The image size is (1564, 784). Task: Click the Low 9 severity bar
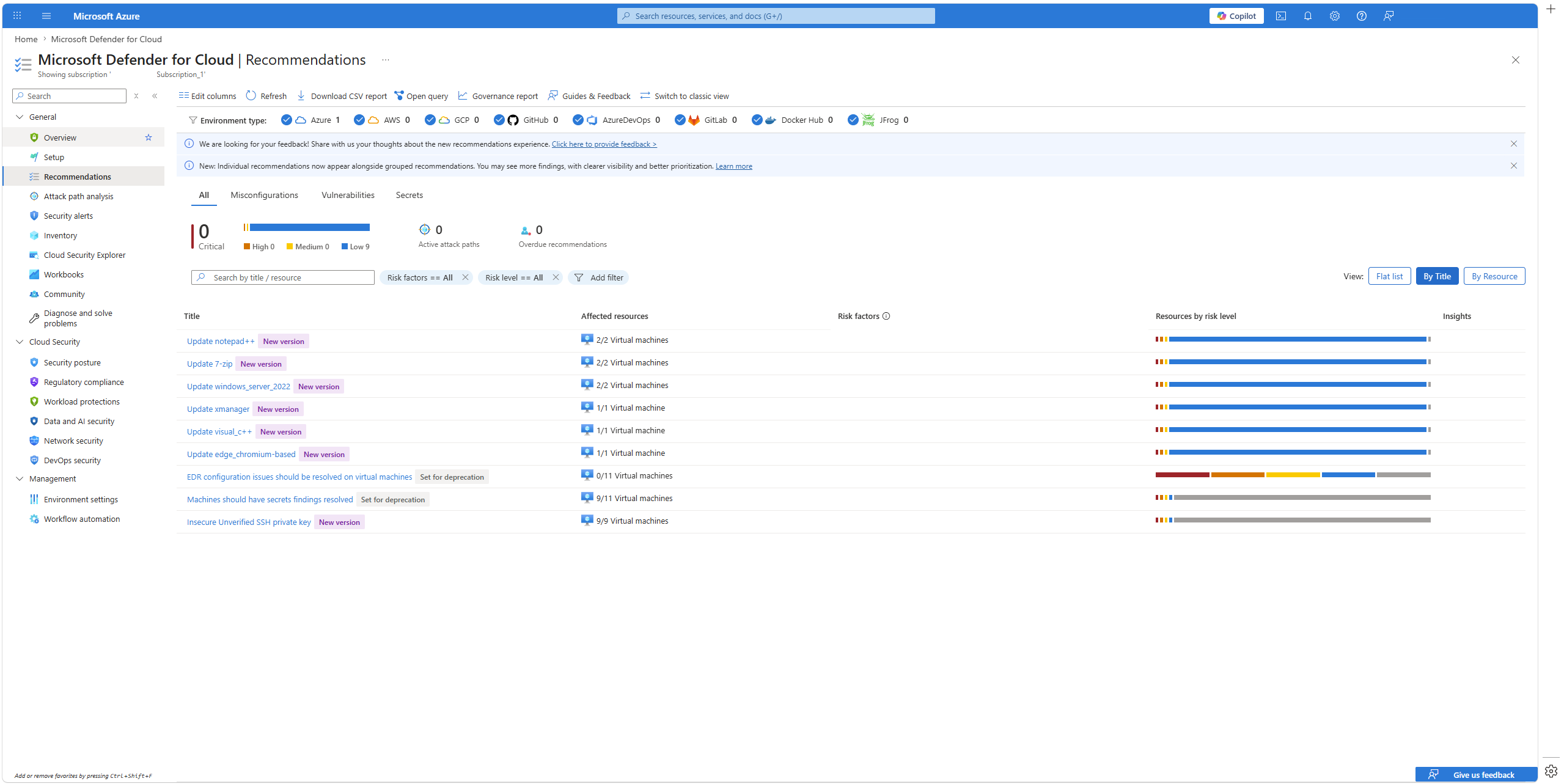coord(310,227)
